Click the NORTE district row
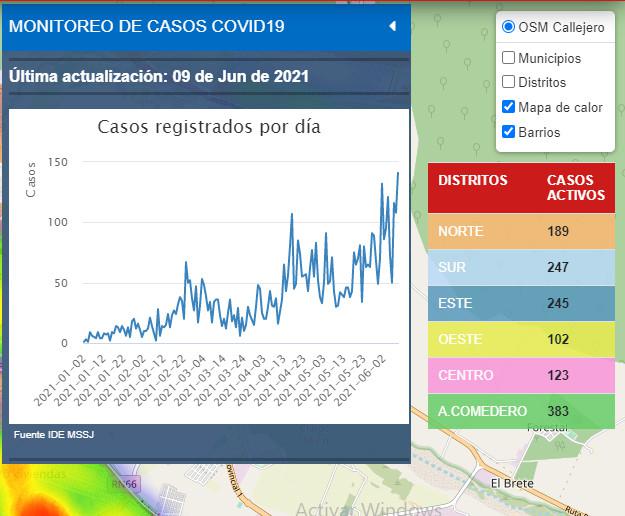 pyautogui.click(x=520, y=231)
